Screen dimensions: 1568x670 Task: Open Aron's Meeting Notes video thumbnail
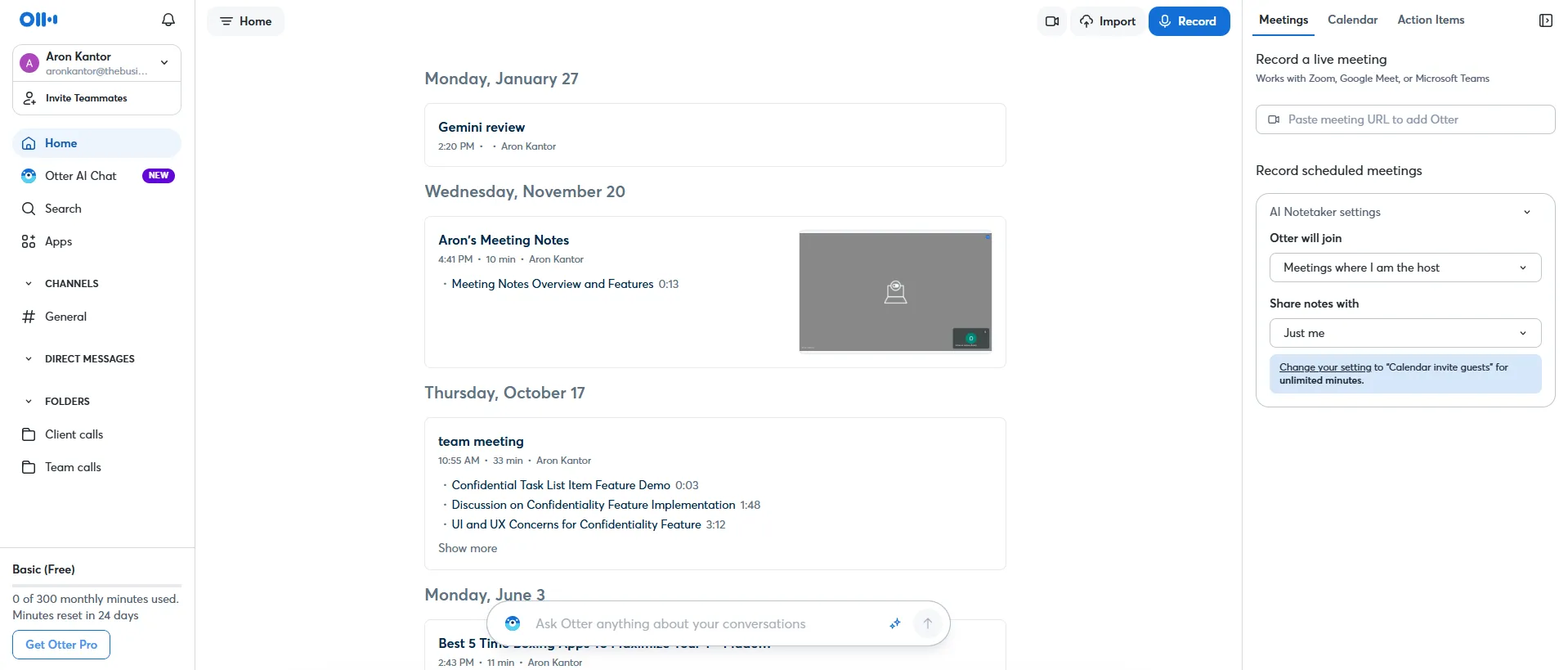click(895, 292)
